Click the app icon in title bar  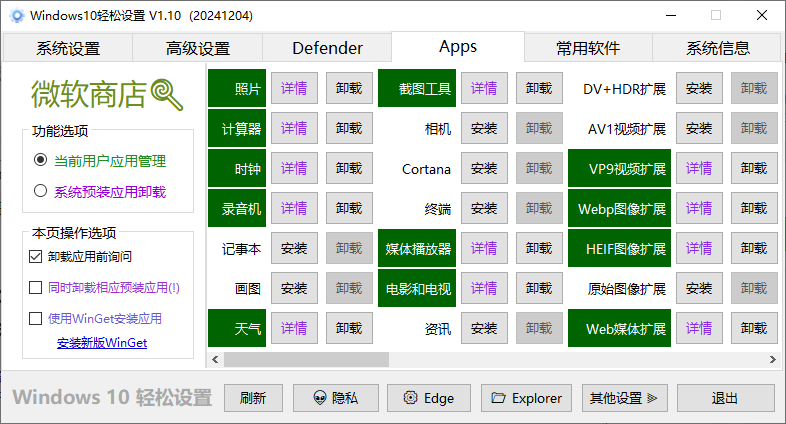[15, 16]
